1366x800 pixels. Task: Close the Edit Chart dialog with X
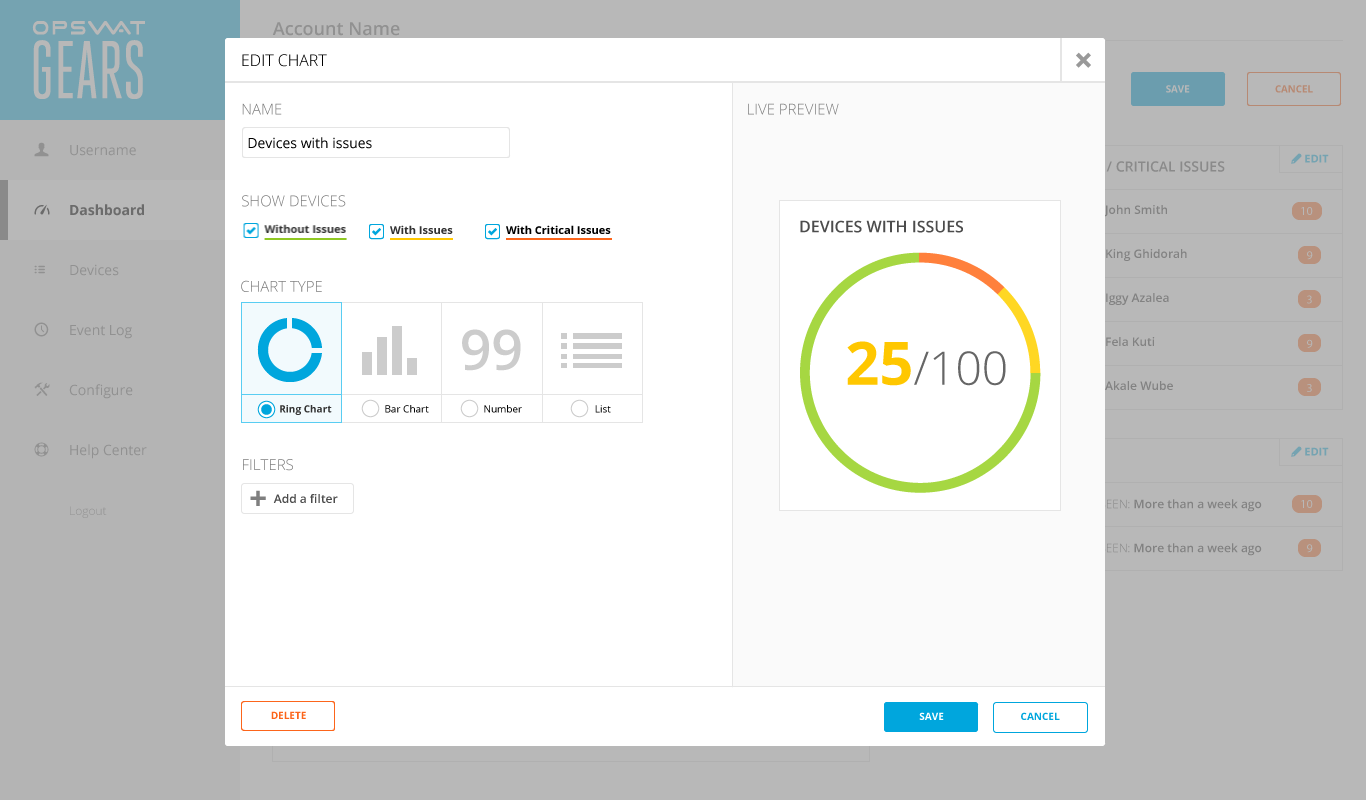(1083, 60)
